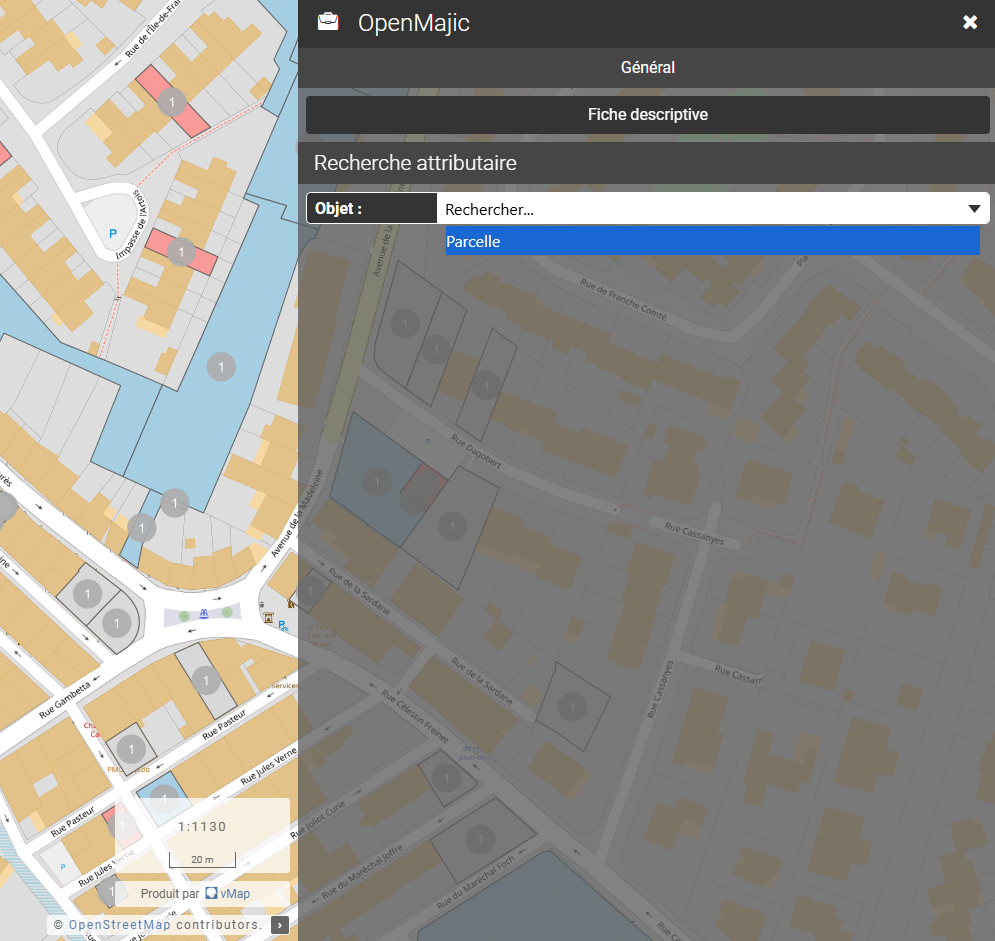The image size is (995, 941).
Task: Click the parking P icon near Impasse de l'Artois
Action: pyautogui.click(x=113, y=234)
